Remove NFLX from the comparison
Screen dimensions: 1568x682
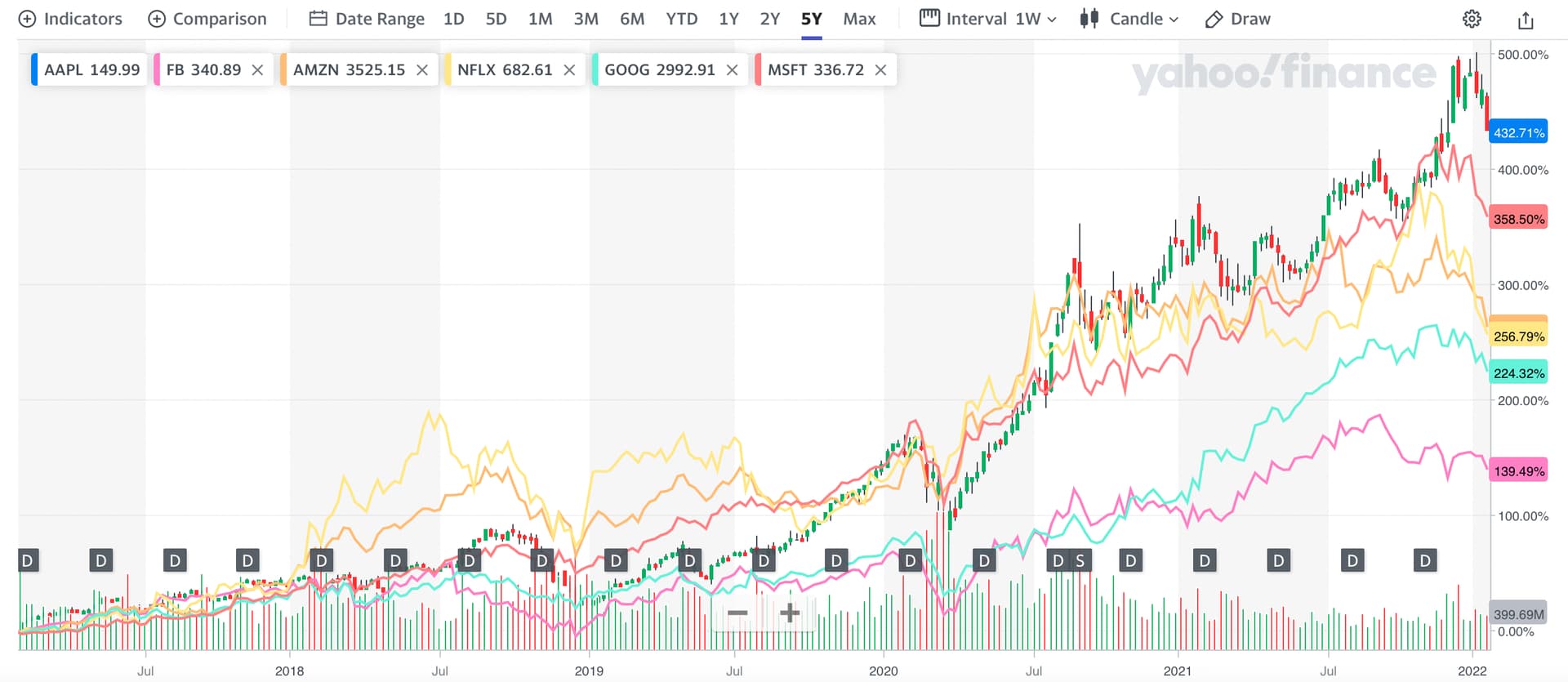569,70
